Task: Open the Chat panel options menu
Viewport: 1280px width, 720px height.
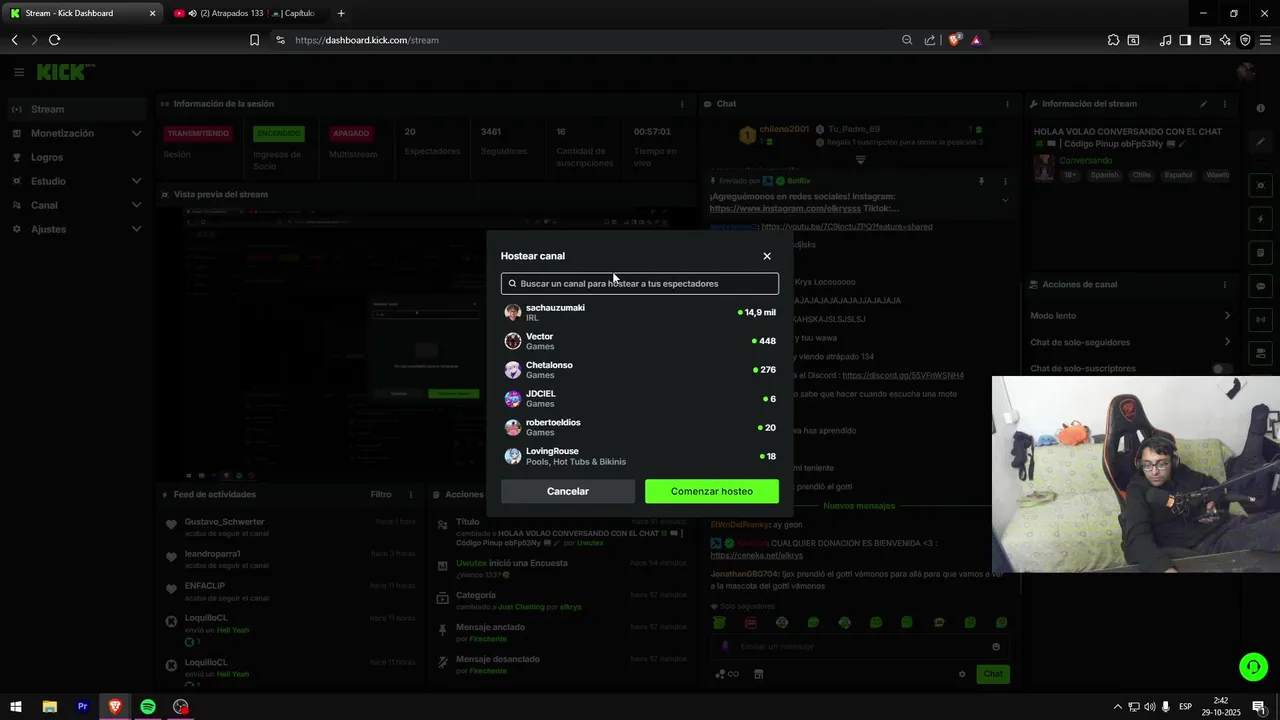Action: [1007, 104]
